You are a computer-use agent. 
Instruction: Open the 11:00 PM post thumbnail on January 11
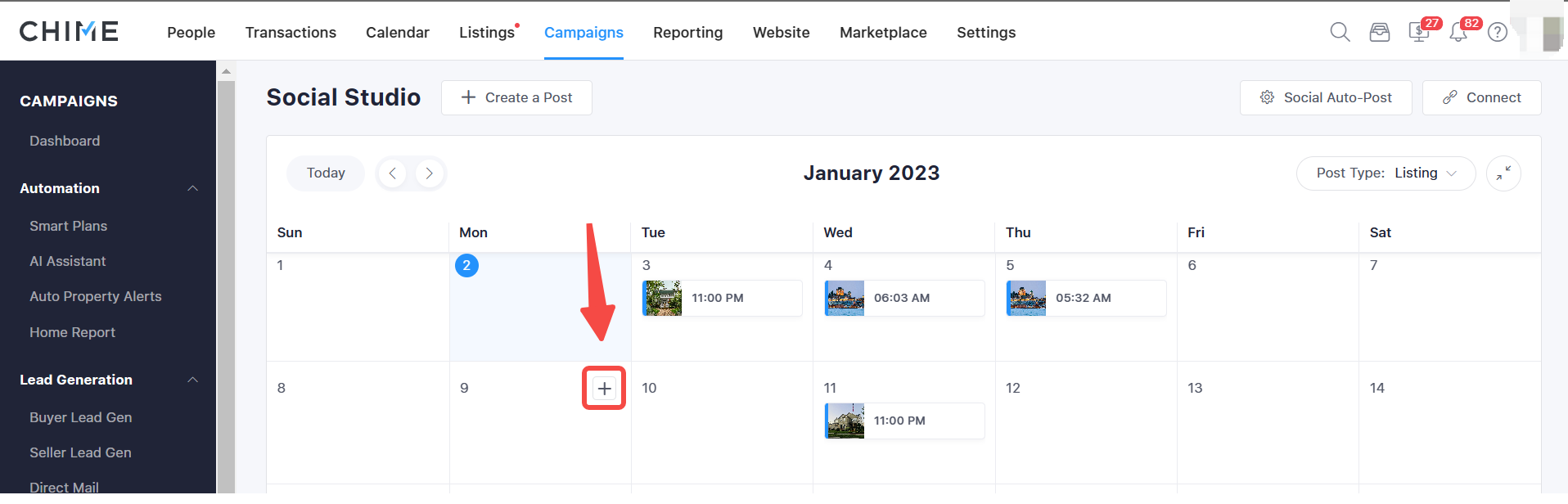tap(845, 421)
